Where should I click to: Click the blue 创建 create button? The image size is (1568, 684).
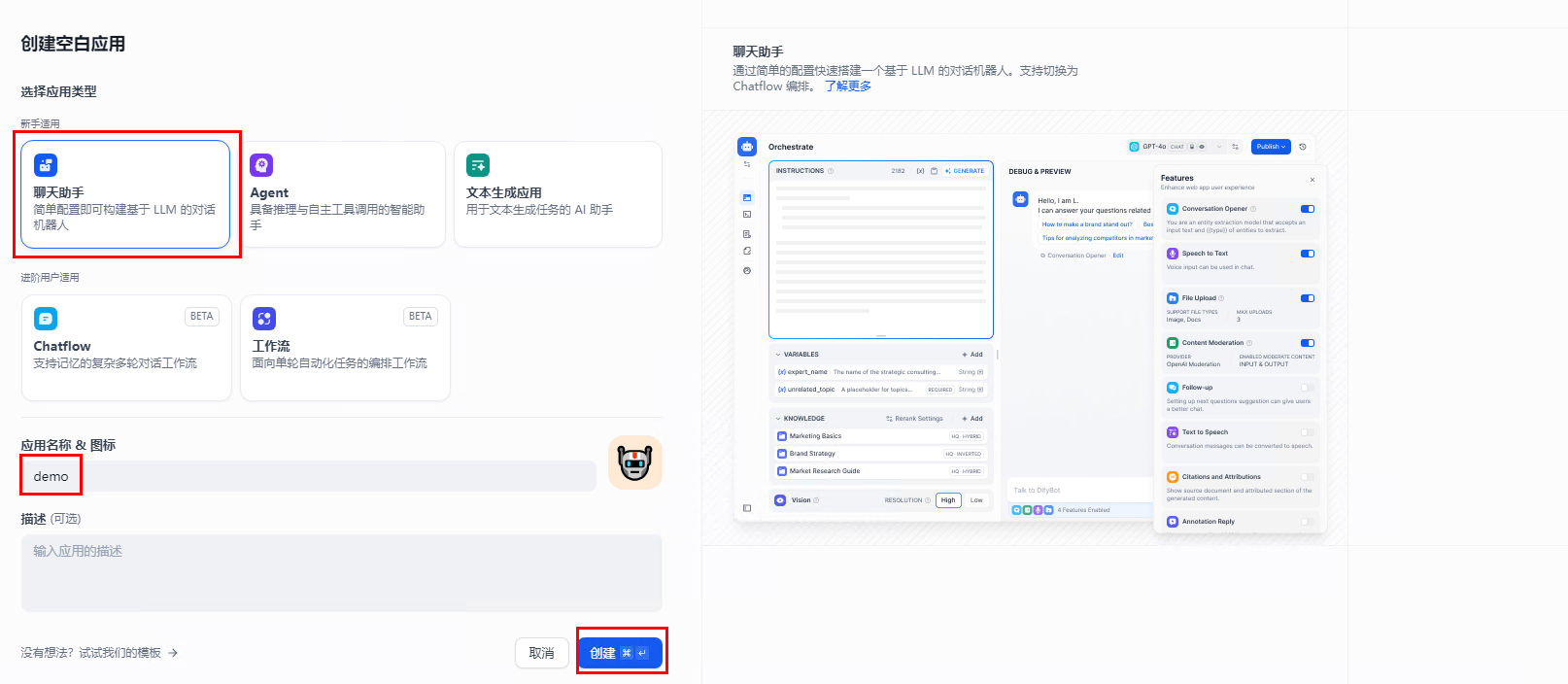(x=620, y=653)
